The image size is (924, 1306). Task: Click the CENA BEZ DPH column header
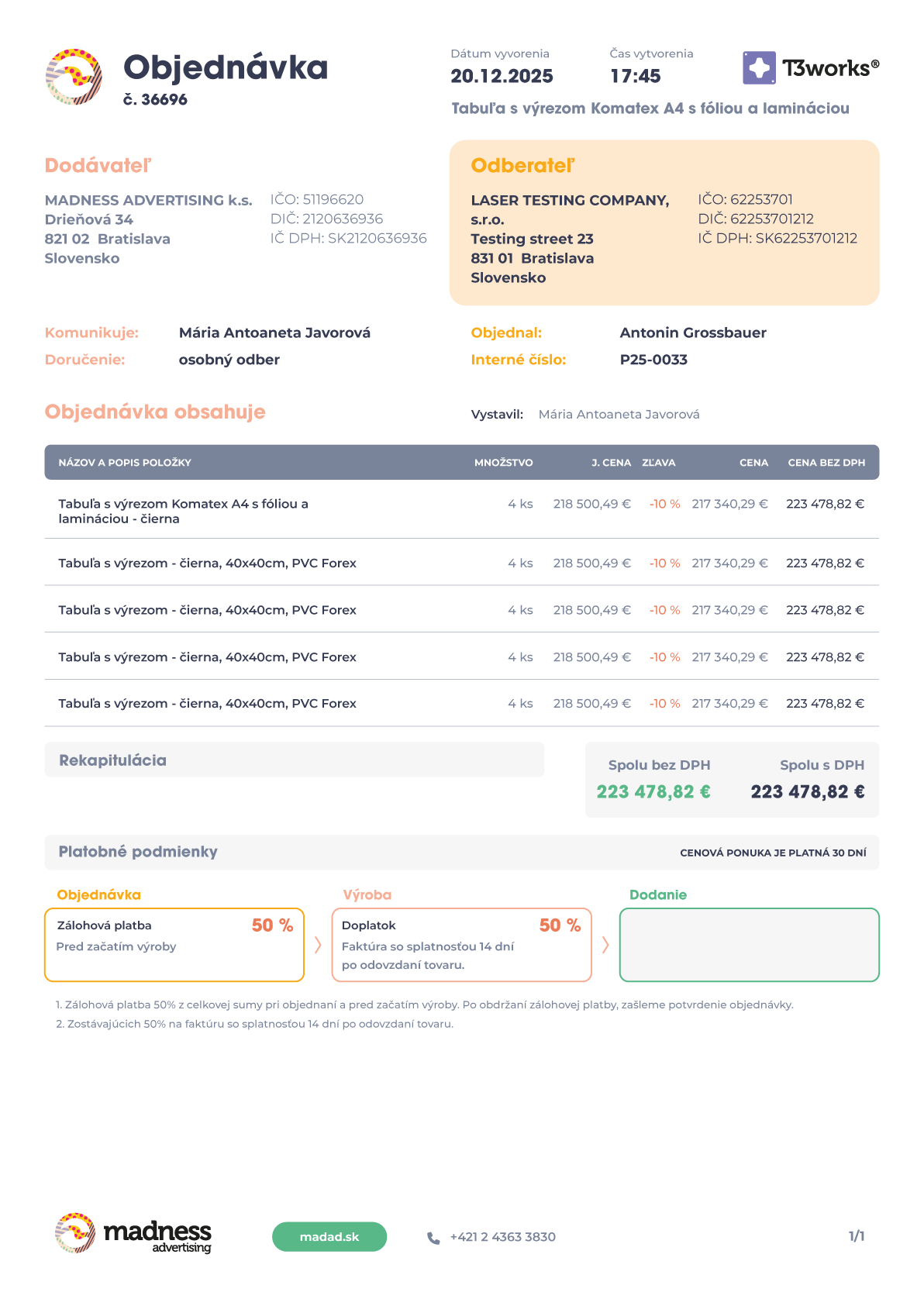(x=826, y=463)
